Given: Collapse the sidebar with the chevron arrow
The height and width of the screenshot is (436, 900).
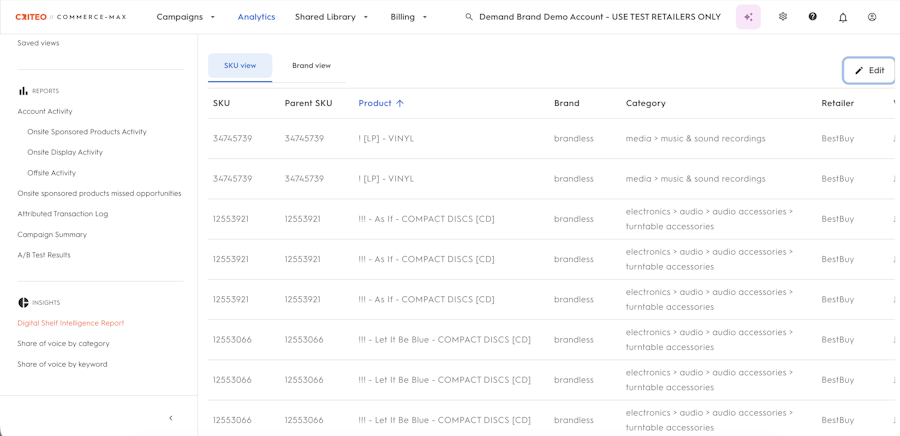Looking at the screenshot, I should pos(170,418).
